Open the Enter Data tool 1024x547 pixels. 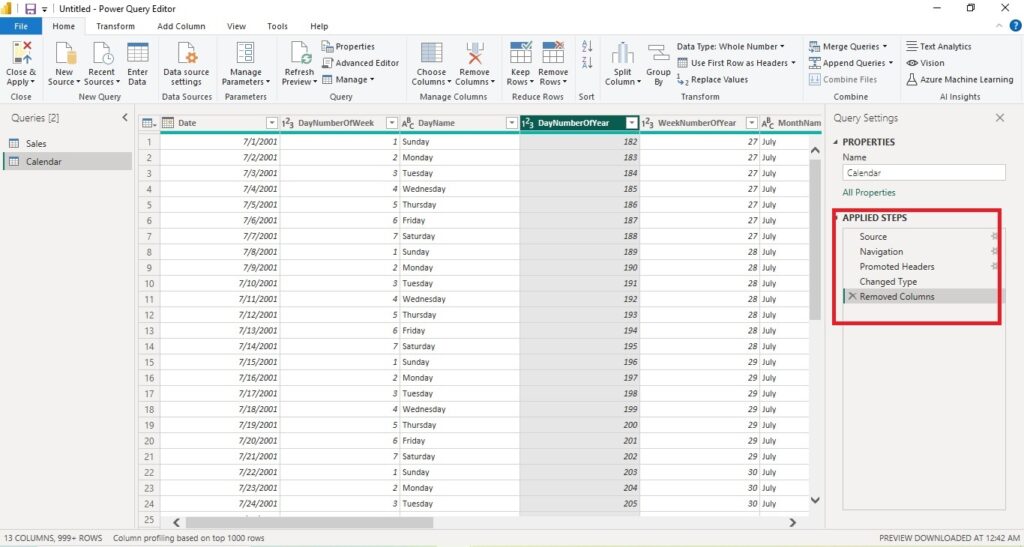coord(137,63)
